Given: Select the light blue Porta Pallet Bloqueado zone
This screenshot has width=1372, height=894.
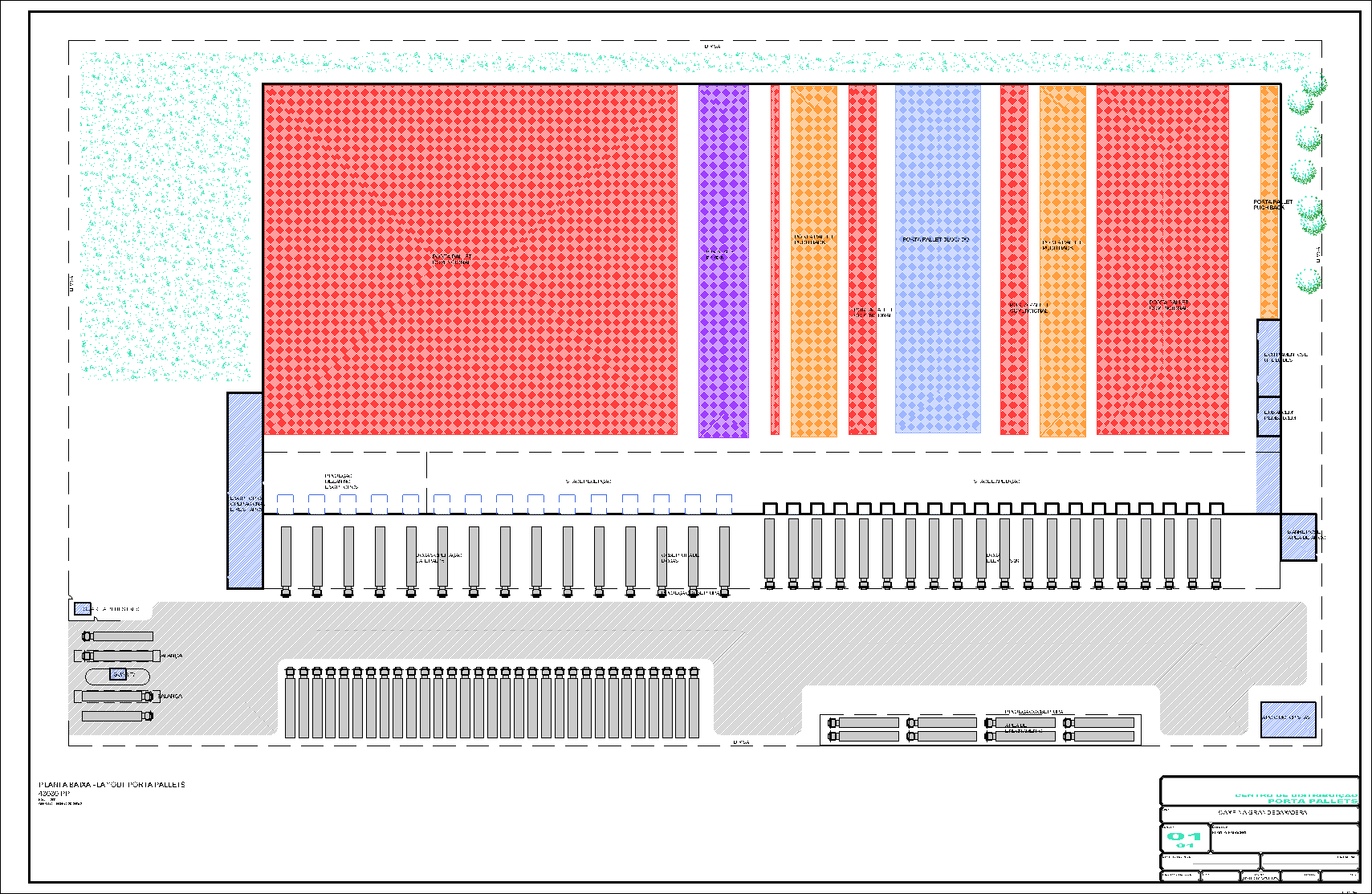Looking at the screenshot, I should coord(938,258).
